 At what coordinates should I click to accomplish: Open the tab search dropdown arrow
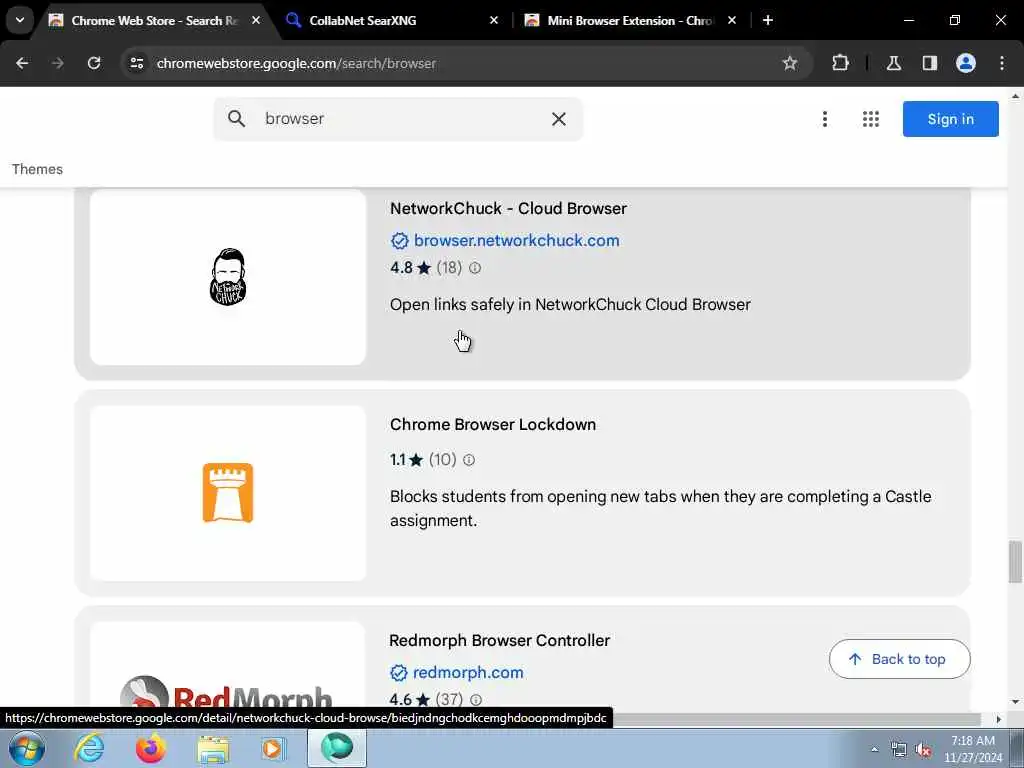pos(20,20)
